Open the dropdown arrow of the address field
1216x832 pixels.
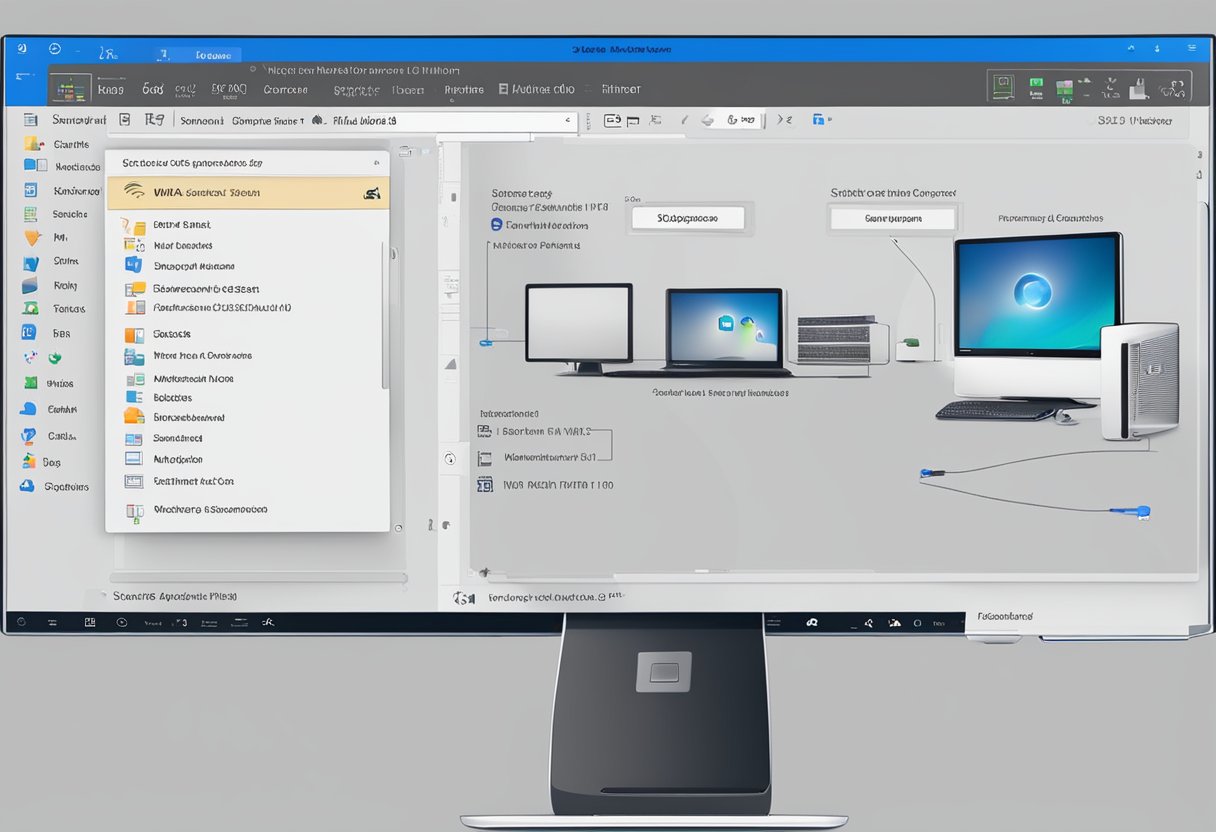(x=569, y=120)
